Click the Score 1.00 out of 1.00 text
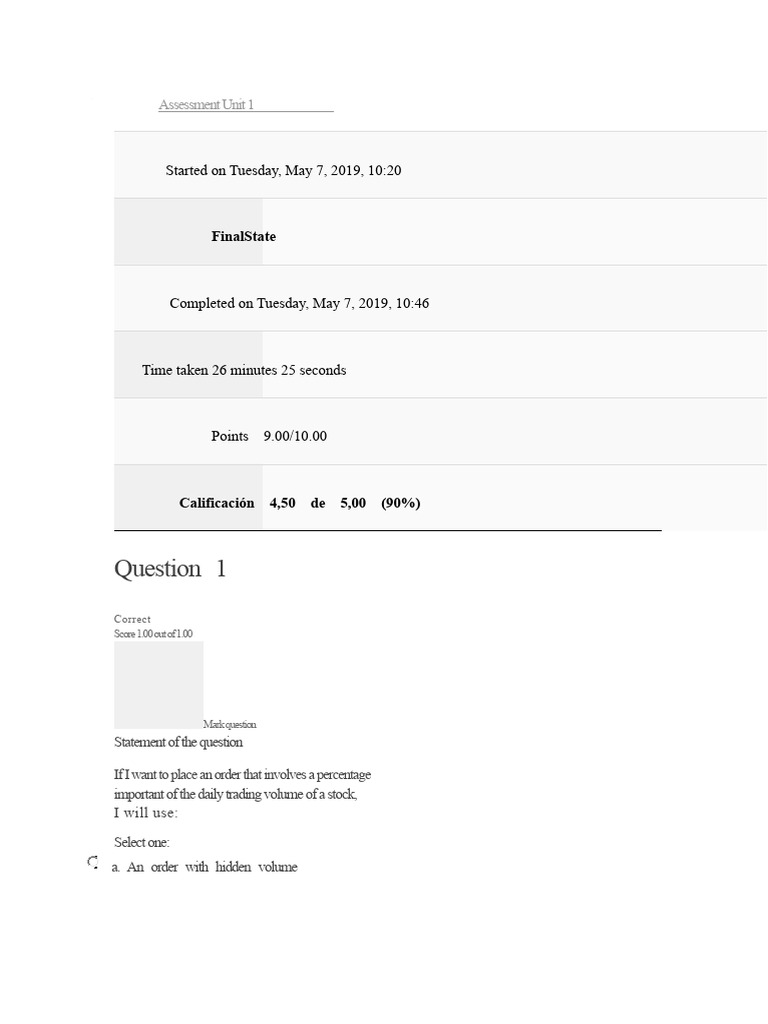 [x=153, y=633]
